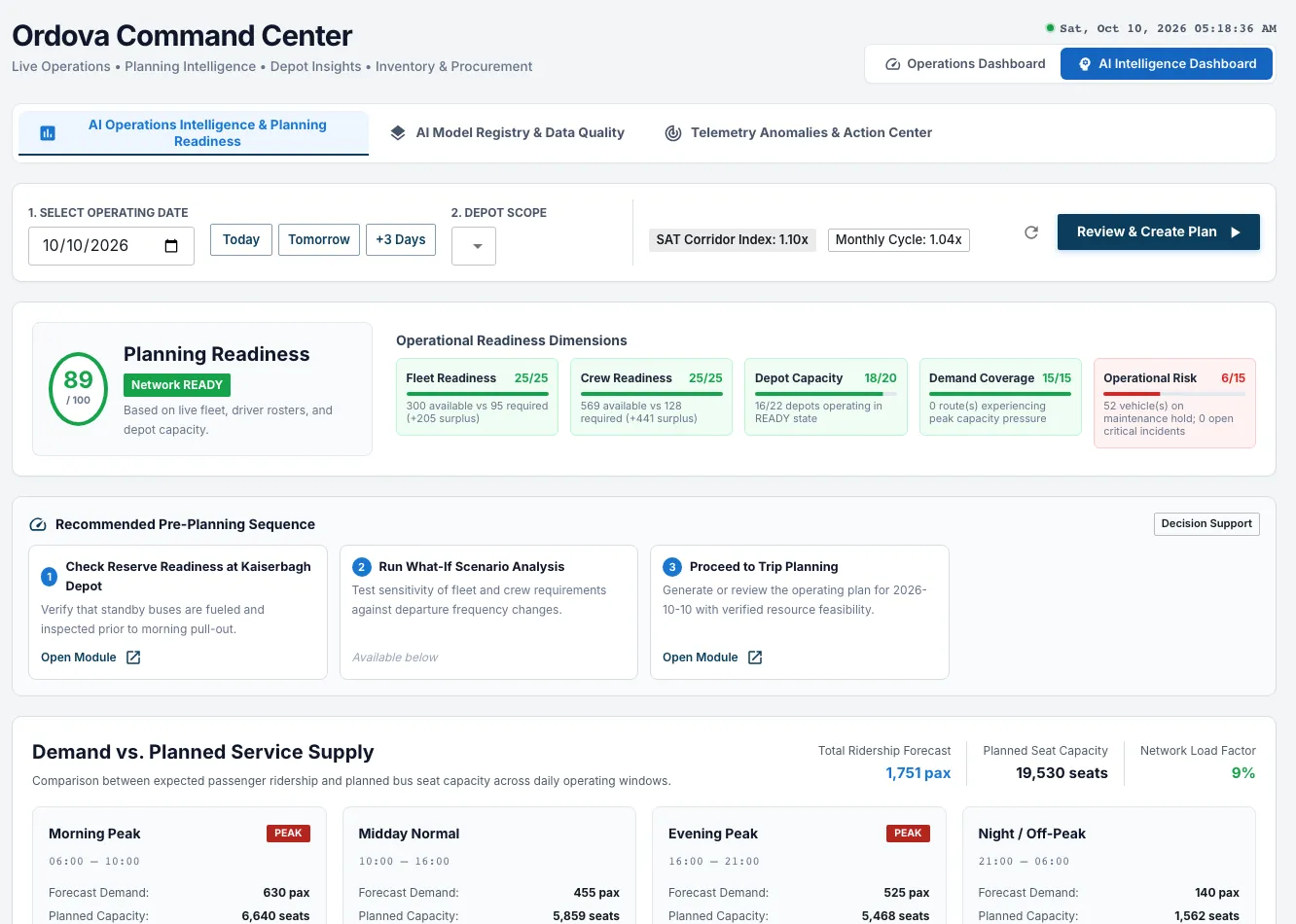
Task: Click the AI Intelligence Dashboard bulb icon
Action: [x=1085, y=64]
